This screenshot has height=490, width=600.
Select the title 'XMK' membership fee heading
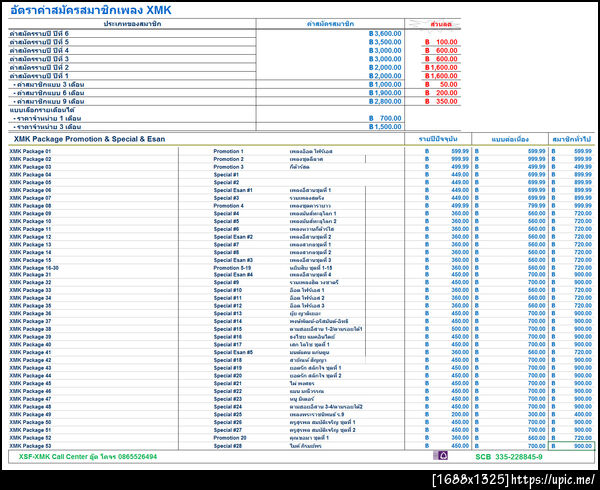pos(91,10)
